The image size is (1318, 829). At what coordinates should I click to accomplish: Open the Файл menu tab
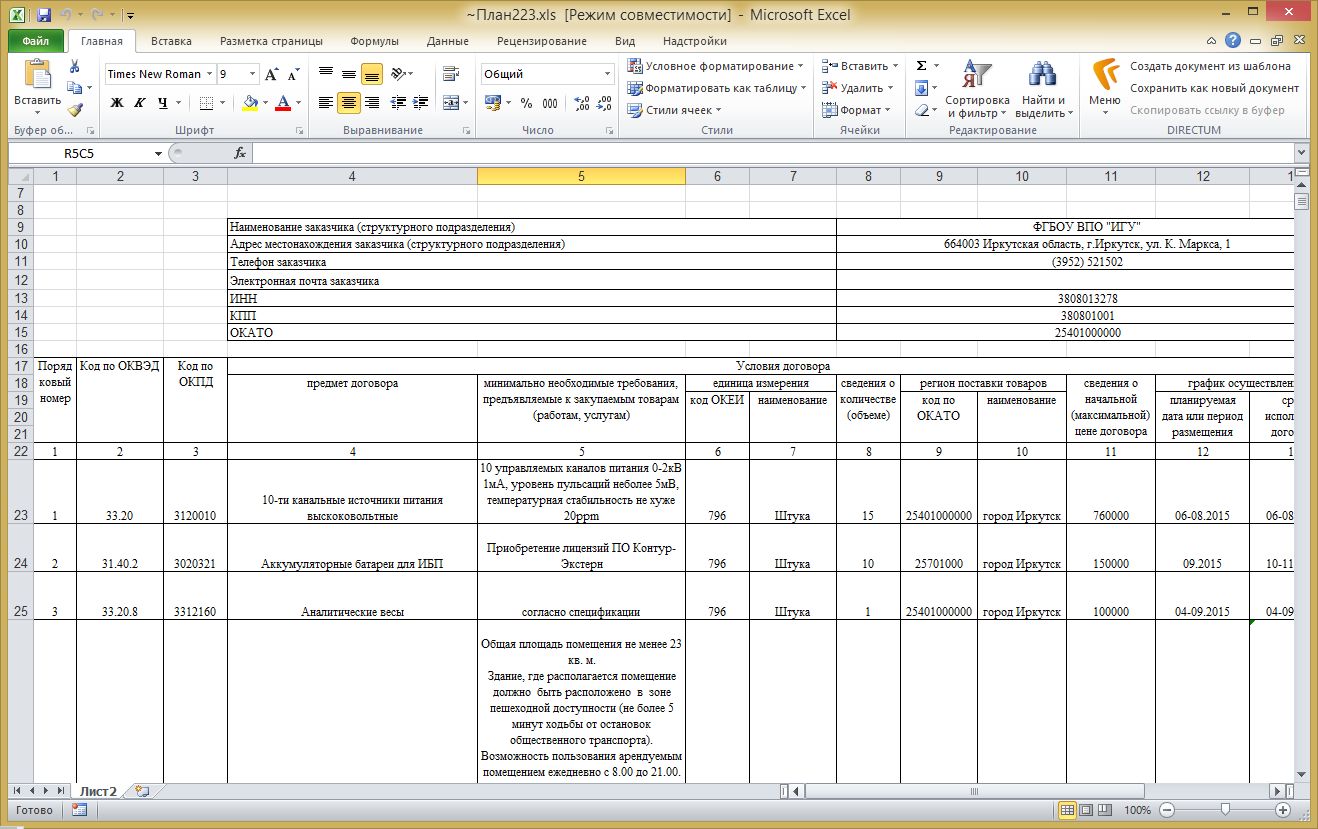(35, 41)
